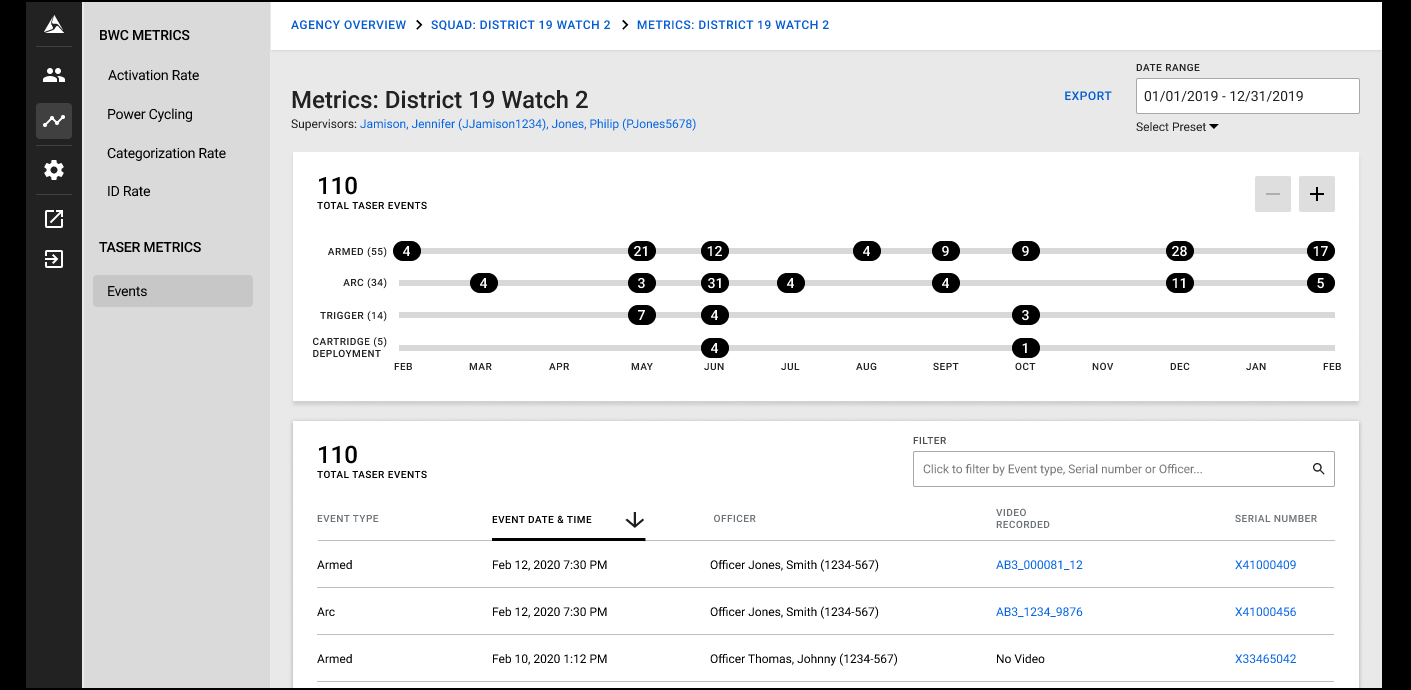The image size is (1411, 690).
Task: Select the Users panel icon in sidebar
Action: click(x=53, y=73)
